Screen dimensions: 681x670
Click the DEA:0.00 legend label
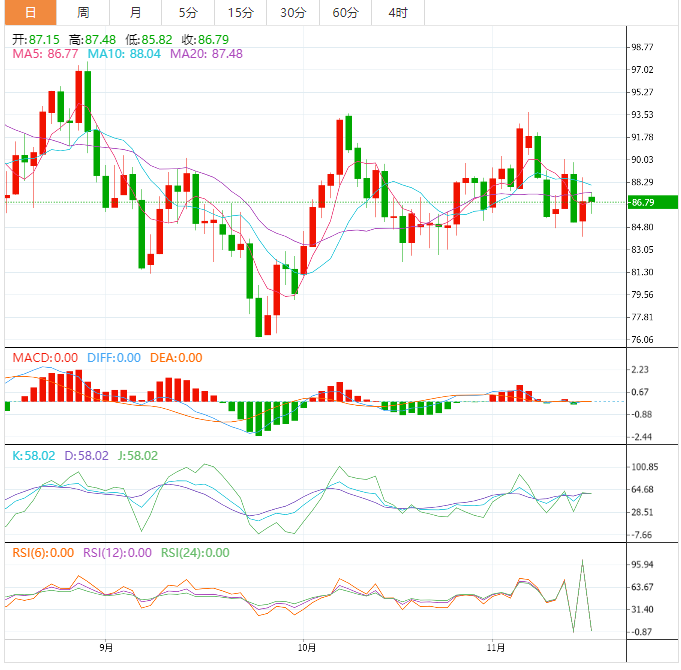(x=176, y=357)
